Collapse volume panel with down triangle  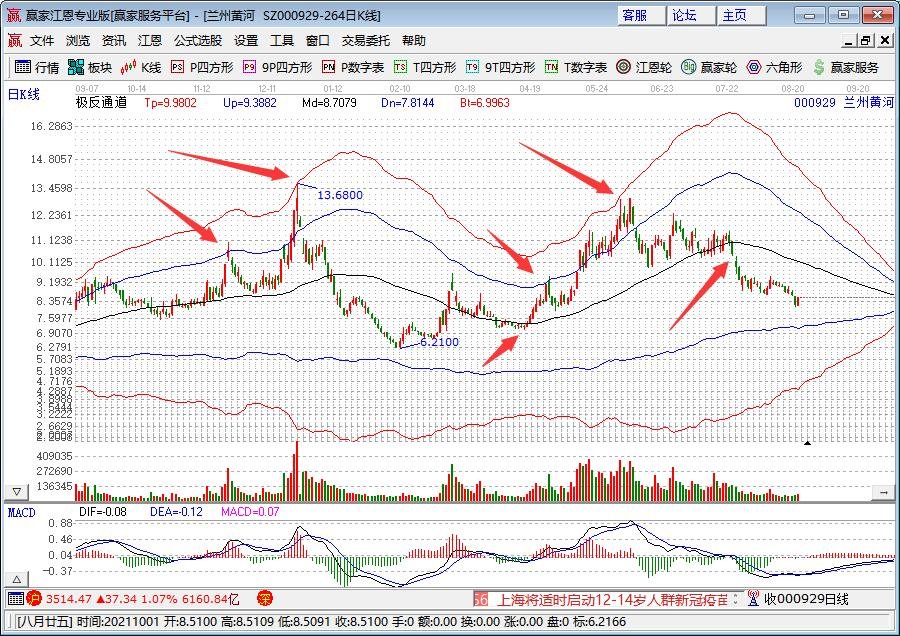point(17,492)
